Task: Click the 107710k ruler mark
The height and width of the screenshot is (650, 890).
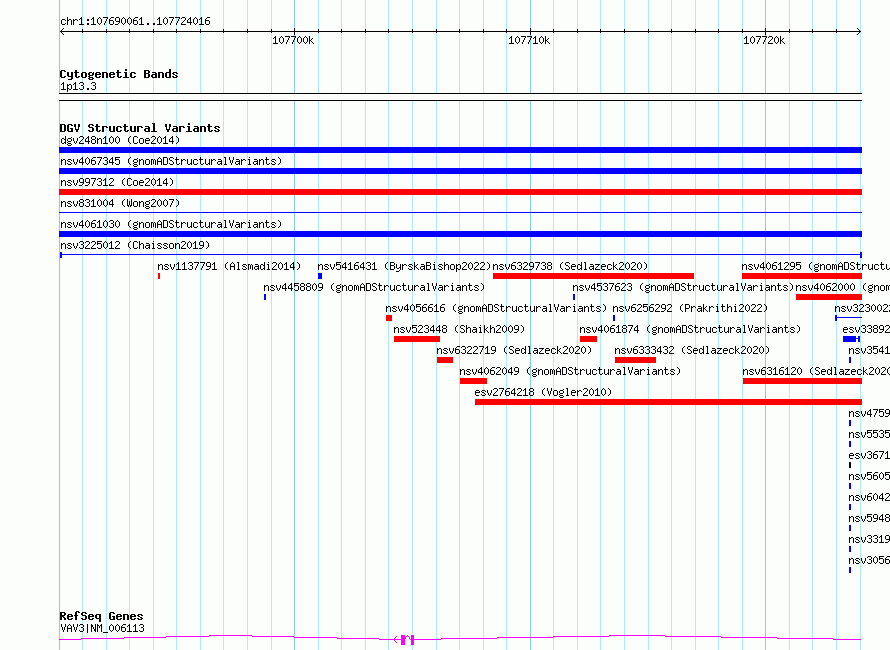Action: pos(529,40)
